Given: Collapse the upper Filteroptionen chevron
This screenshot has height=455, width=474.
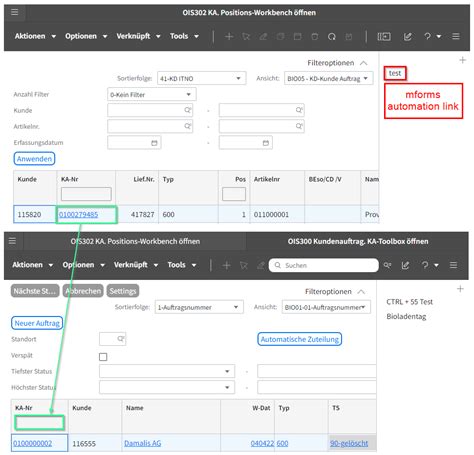Looking at the screenshot, I should click(x=364, y=63).
